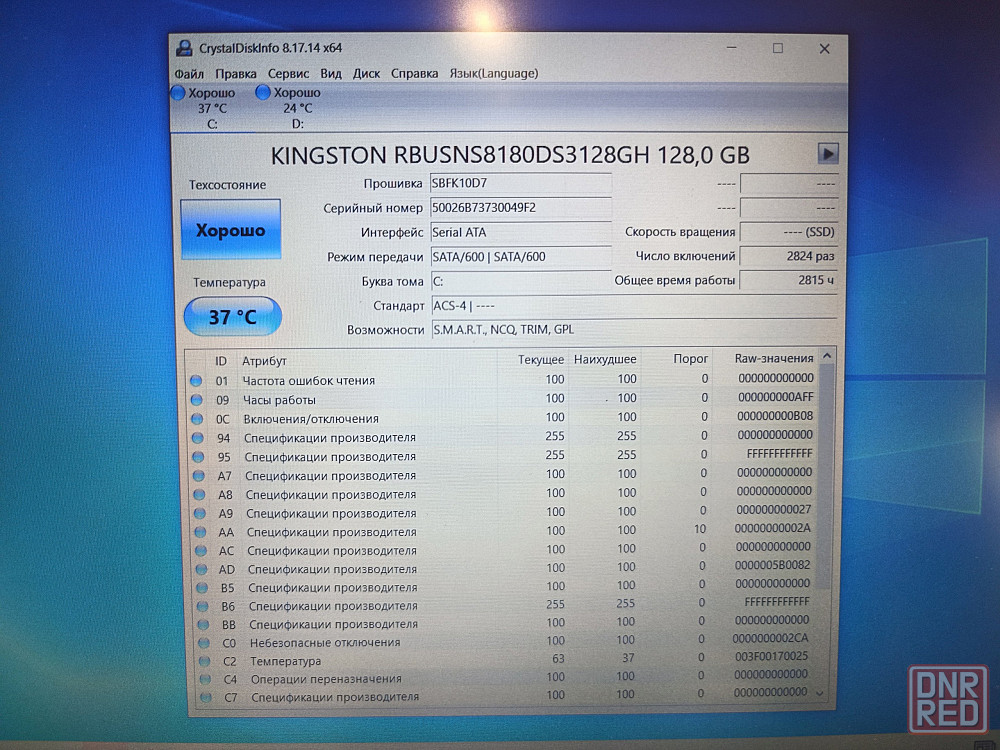Click status icon of row A8

point(200,495)
